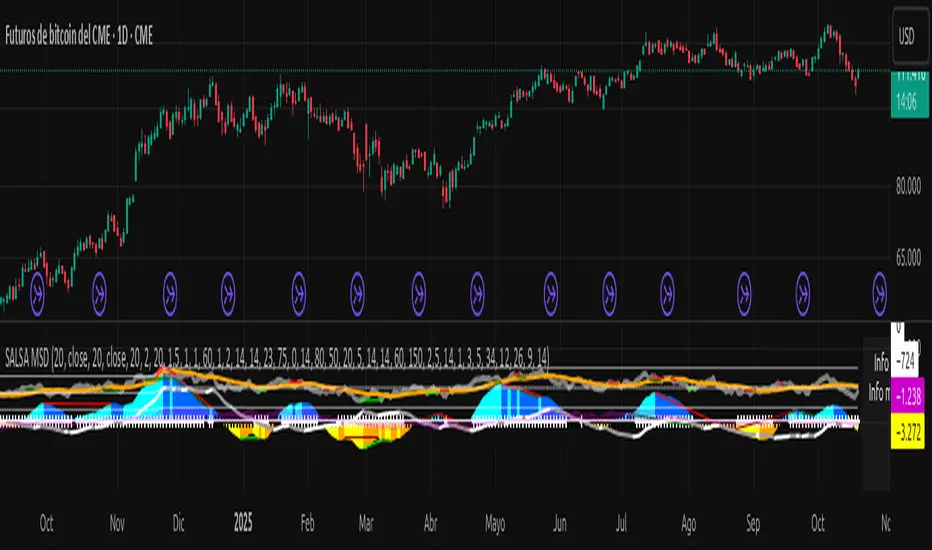Click the contract roll marker before Sep 2025

tap(744, 293)
